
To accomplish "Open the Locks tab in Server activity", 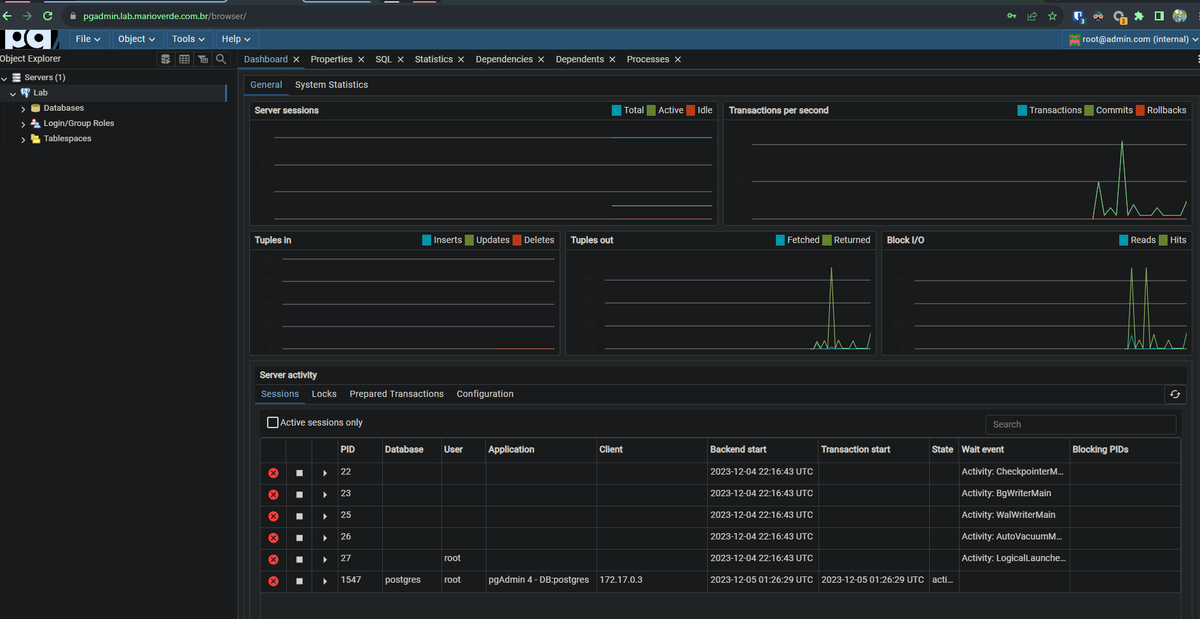I will 324,394.
